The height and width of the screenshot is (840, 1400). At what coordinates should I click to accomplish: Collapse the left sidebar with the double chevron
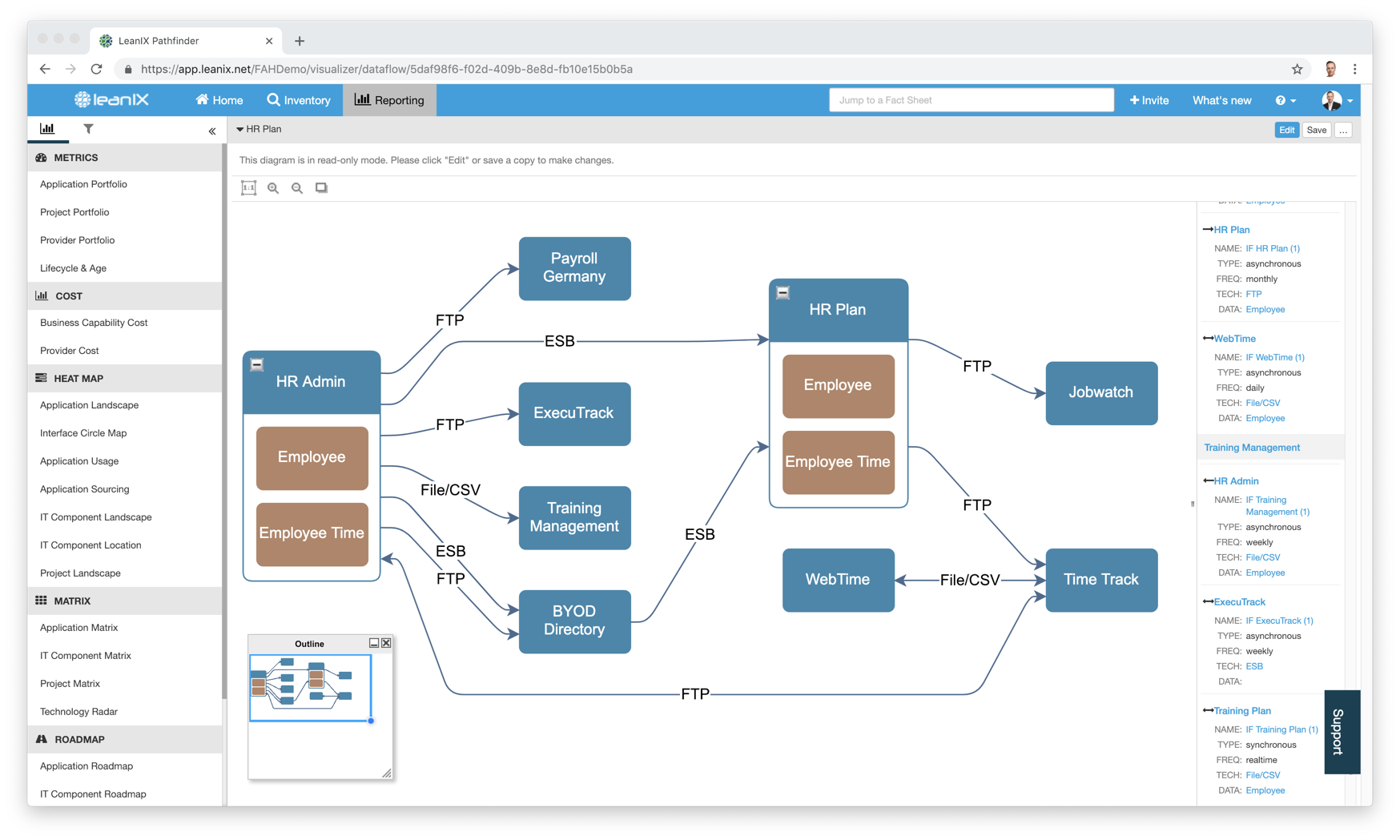point(212,131)
